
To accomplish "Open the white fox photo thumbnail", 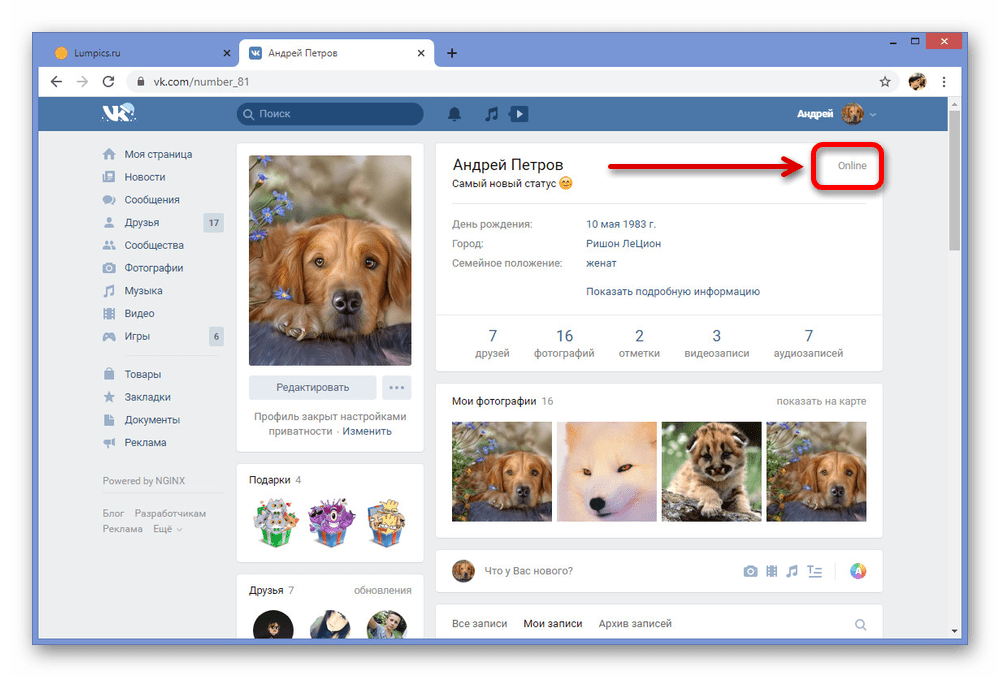I will pos(607,472).
